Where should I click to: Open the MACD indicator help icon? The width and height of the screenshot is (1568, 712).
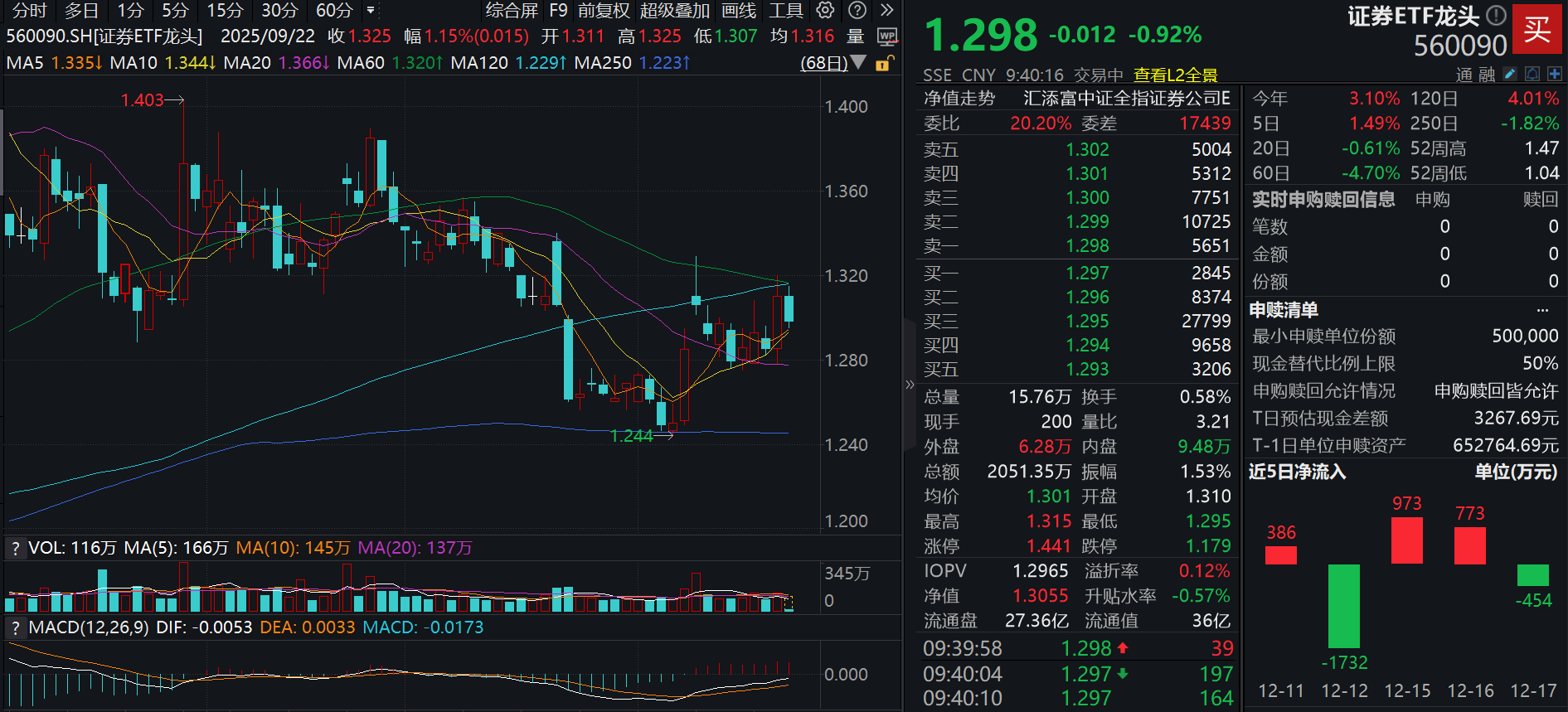coord(15,627)
